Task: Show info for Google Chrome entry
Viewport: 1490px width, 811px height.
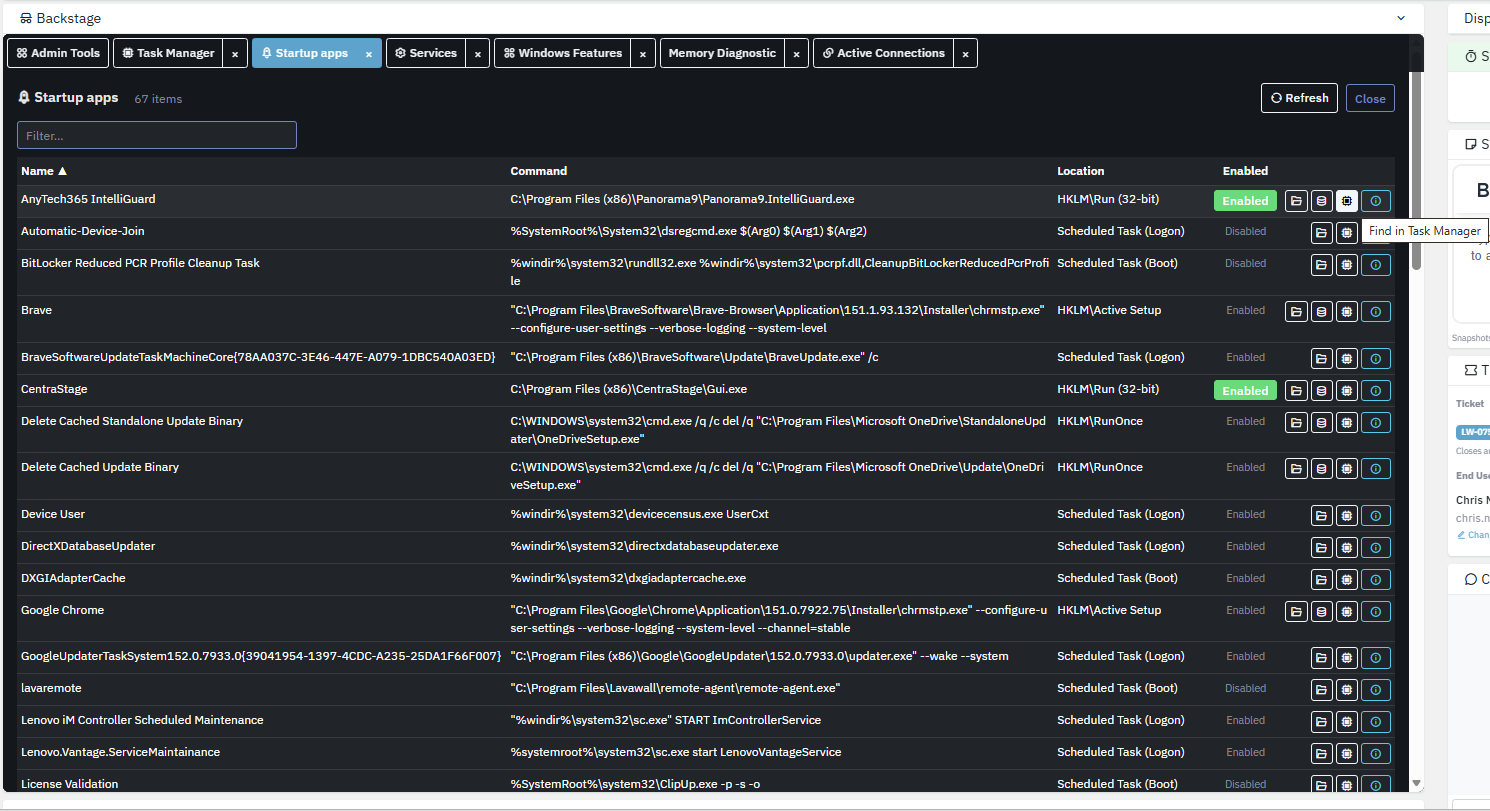Action: (x=1376, y=611)
